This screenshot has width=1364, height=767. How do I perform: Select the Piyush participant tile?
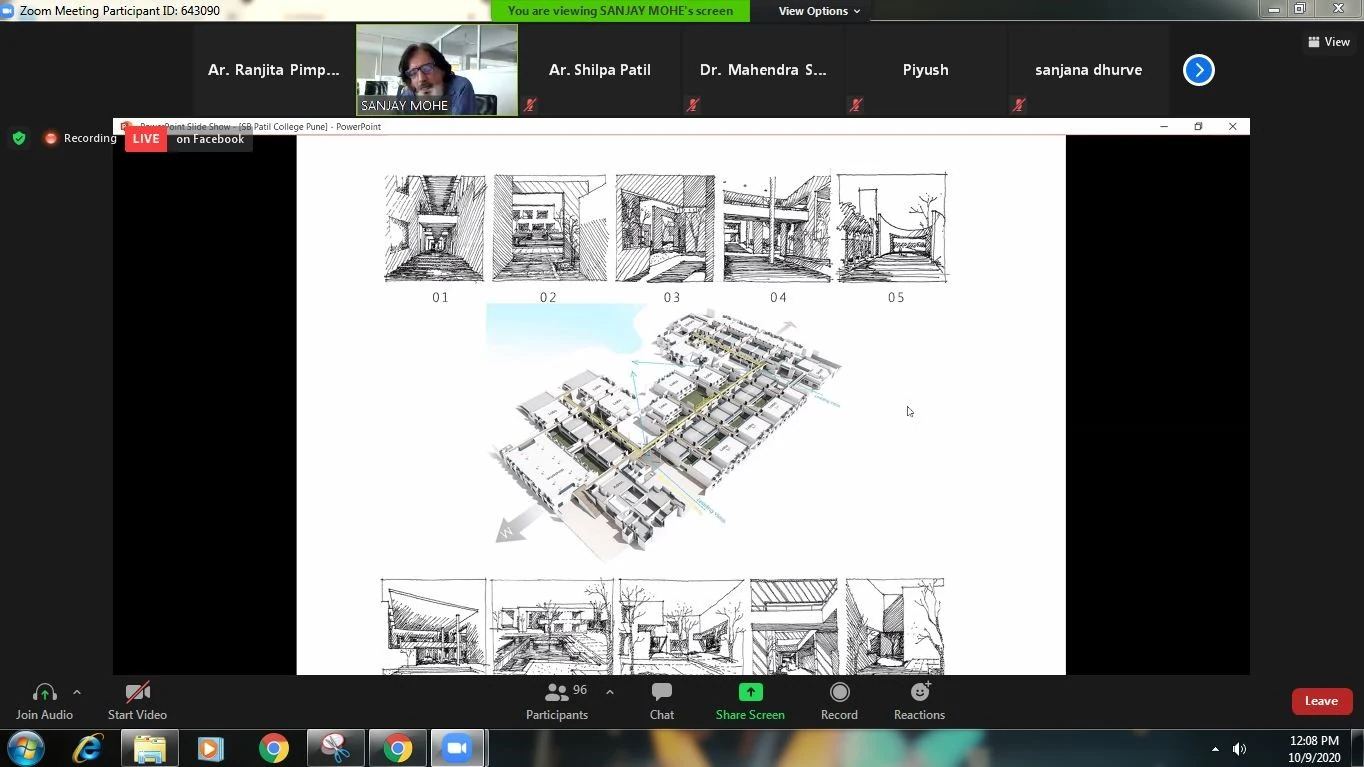[x=926, y=70]
